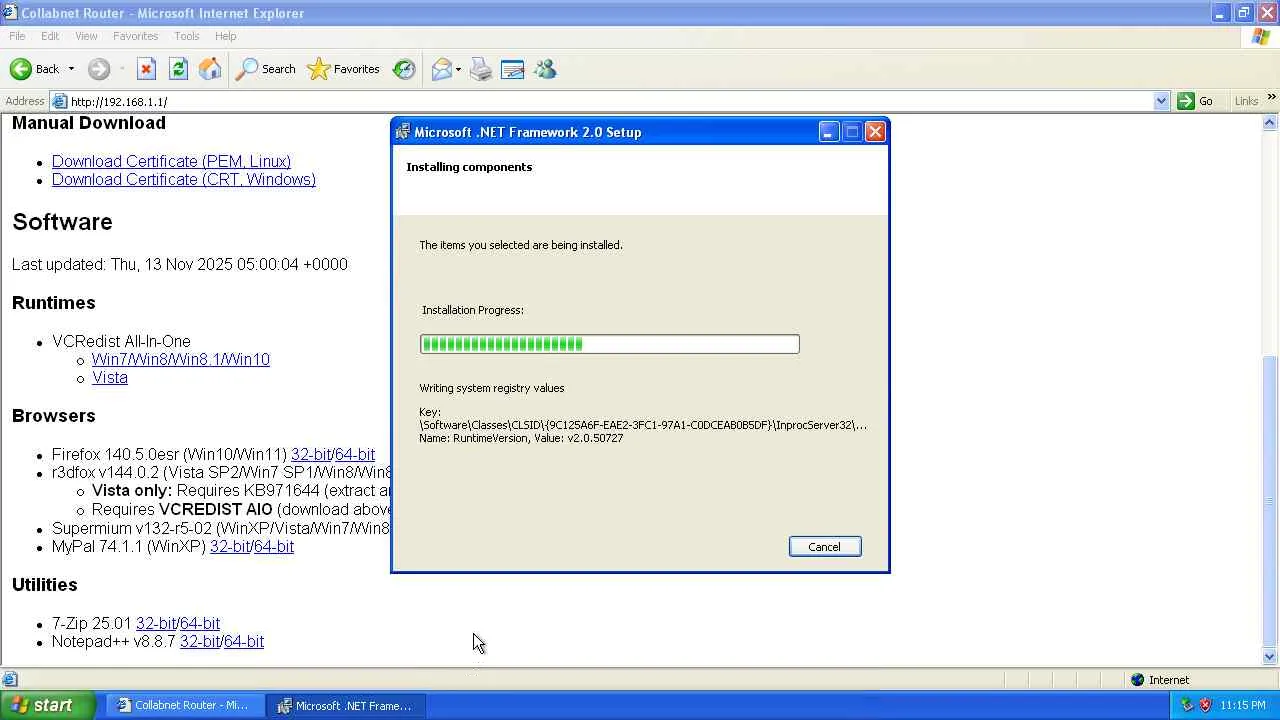Click the green Go button
Image resolution: width=1280 pixels, height=720 pixels.
[x=1196, y=101]
